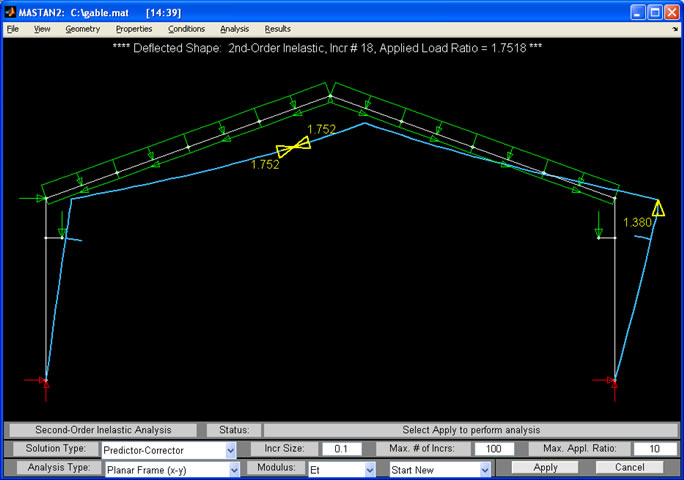Screen dimensions: 684x480
Task: Click the green downward load arrow on left column
Action: coord(63,224)
